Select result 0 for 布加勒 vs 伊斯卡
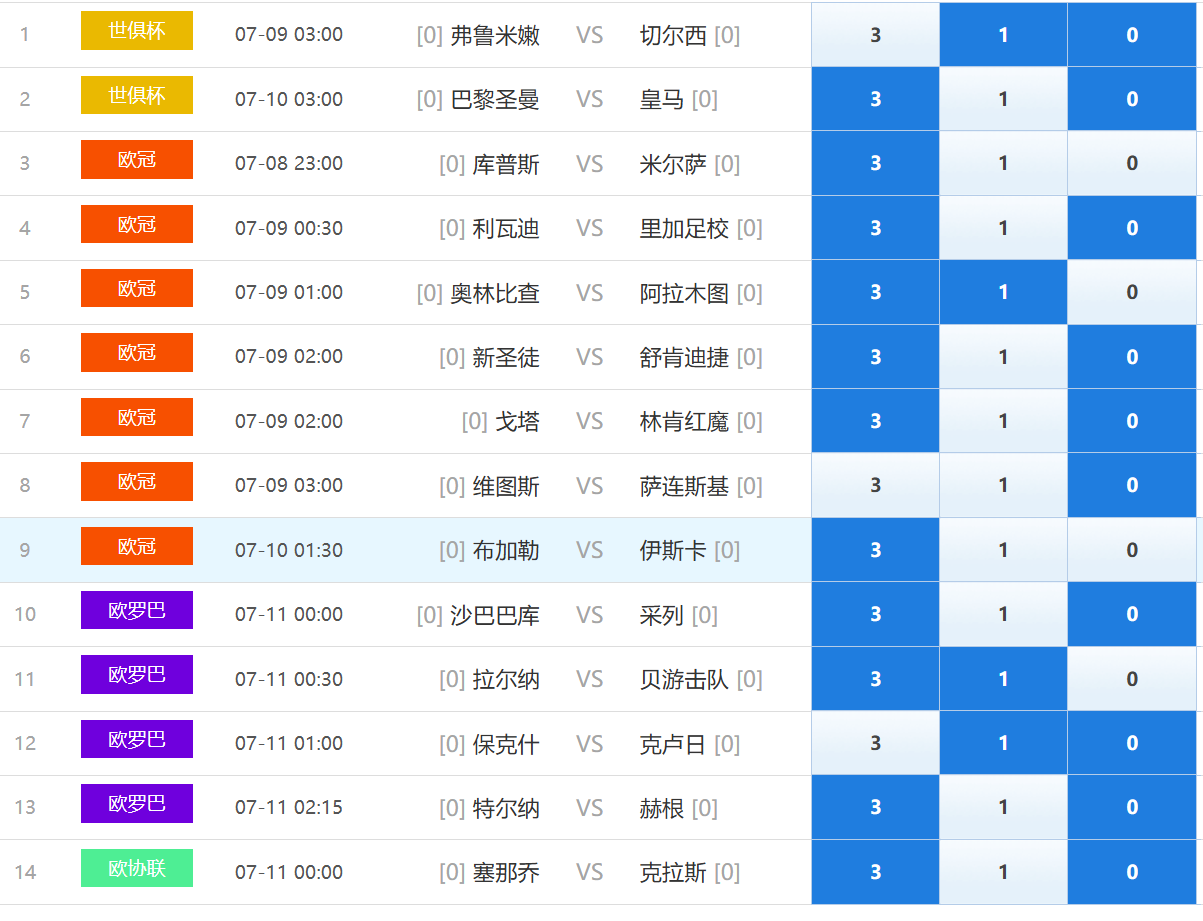This screenshot has width=1203, height=921. point(1131,550)
